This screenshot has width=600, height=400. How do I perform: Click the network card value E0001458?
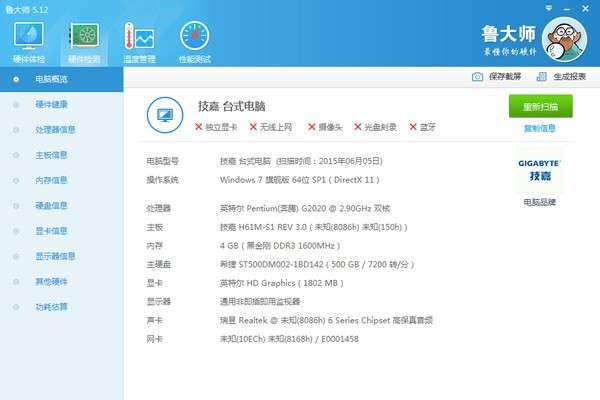click(x=289, y=339)
